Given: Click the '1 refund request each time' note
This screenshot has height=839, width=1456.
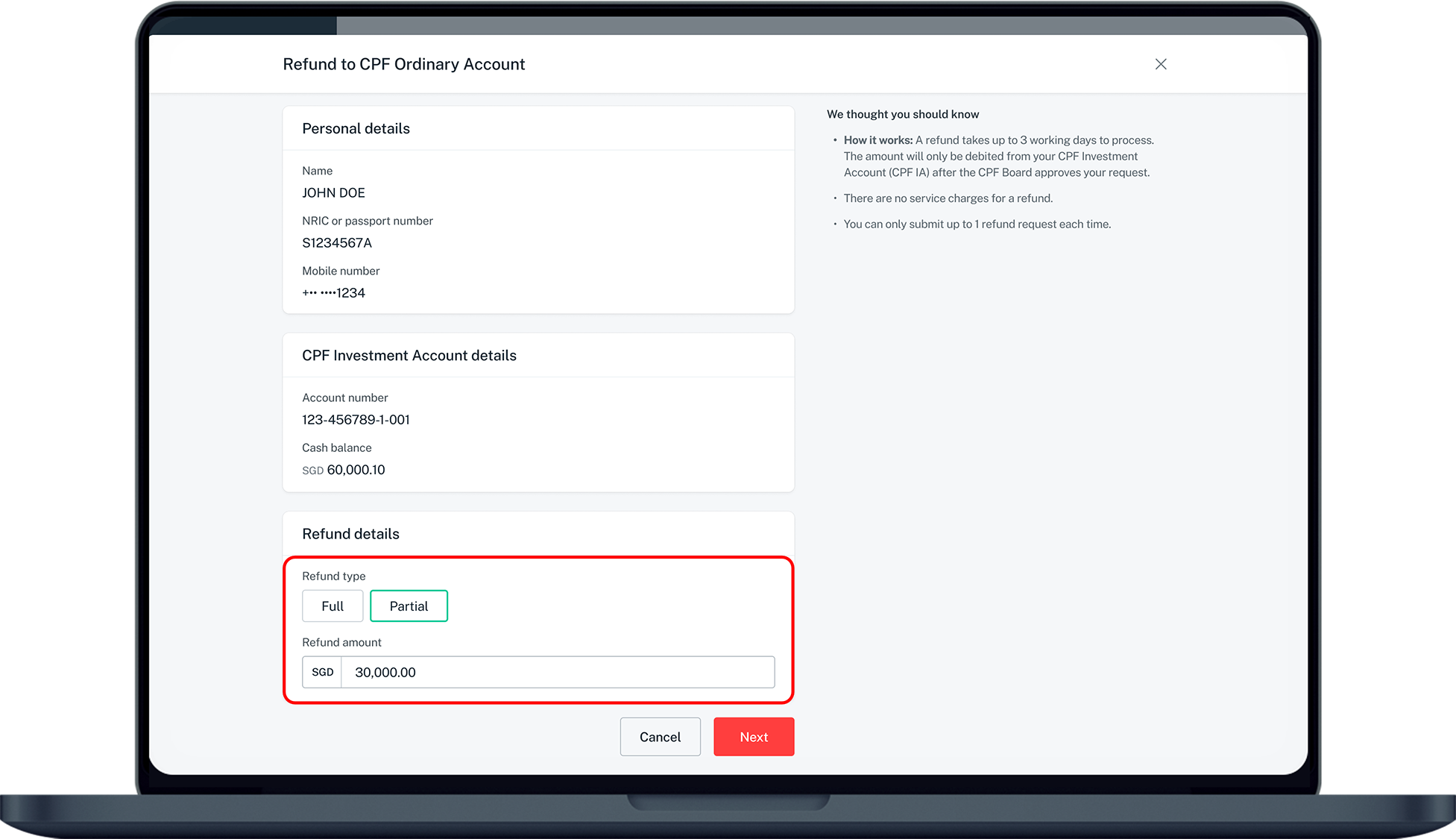Looking at the screenshot, I should [x=977, y=224].
